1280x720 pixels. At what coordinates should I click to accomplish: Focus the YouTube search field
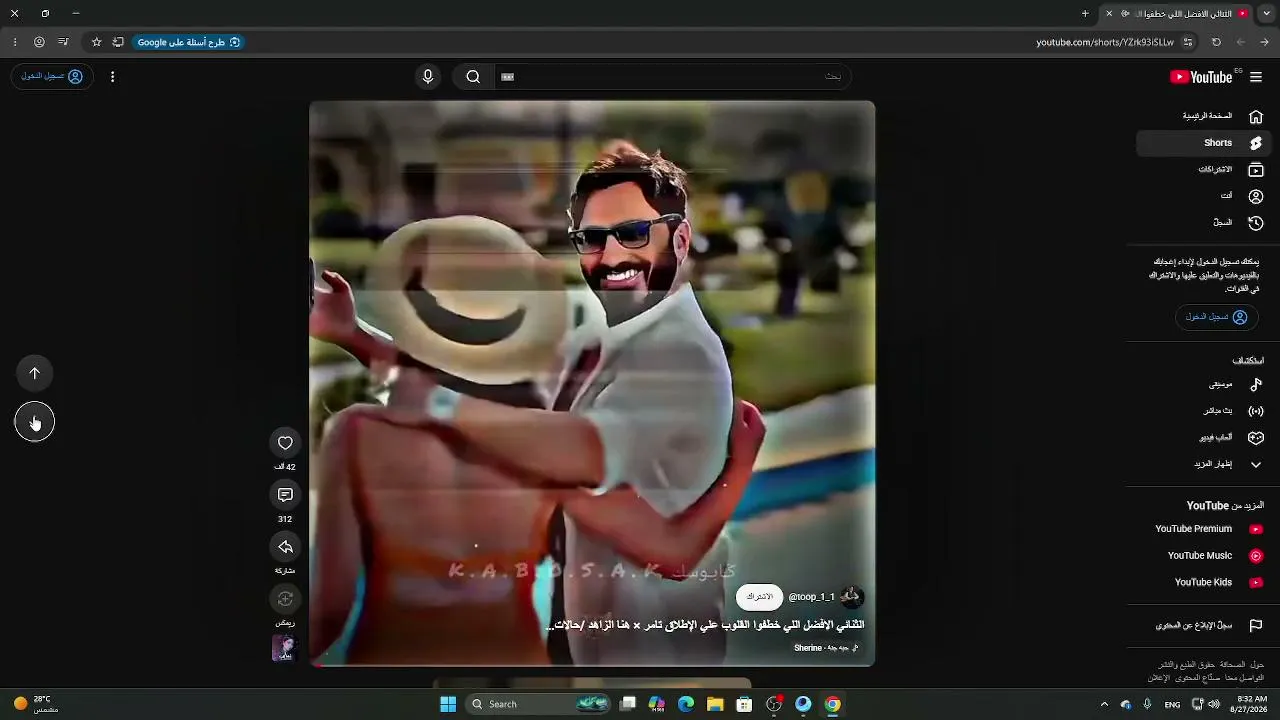pos(673,77)
